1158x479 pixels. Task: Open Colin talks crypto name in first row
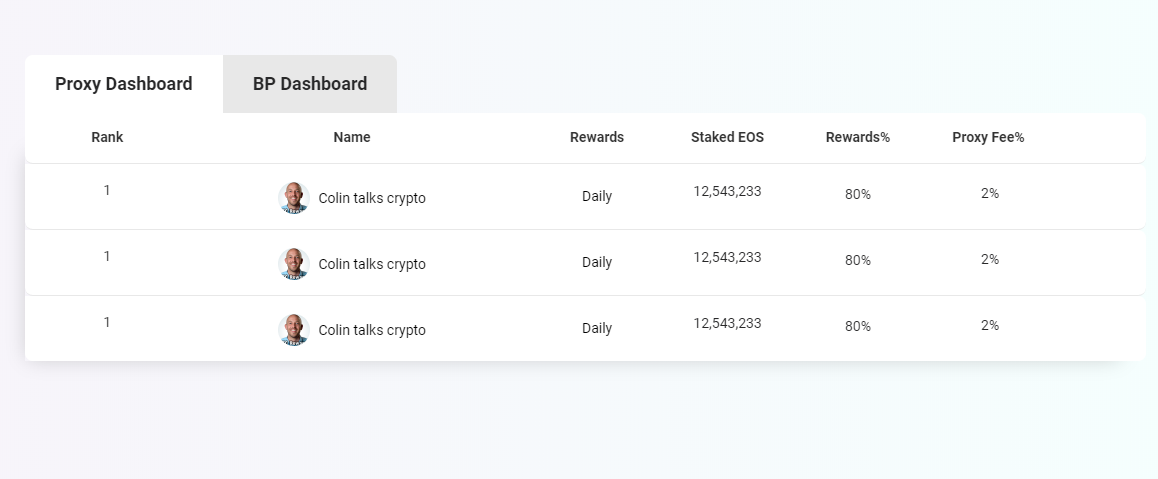(x=372, y=198)
